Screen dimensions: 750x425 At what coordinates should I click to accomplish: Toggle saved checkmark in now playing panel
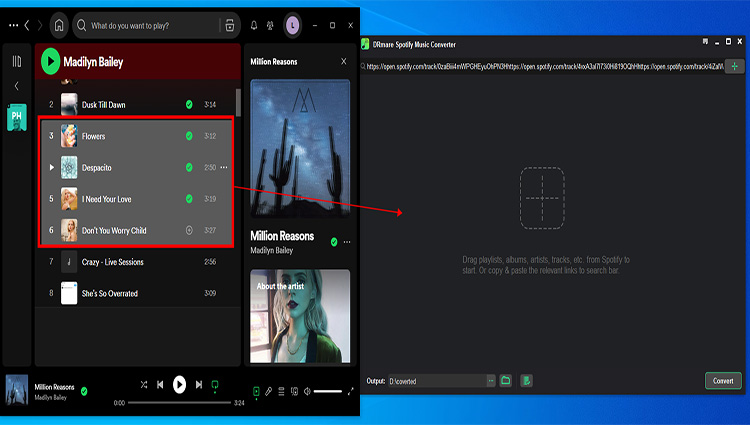click(334, 242)
